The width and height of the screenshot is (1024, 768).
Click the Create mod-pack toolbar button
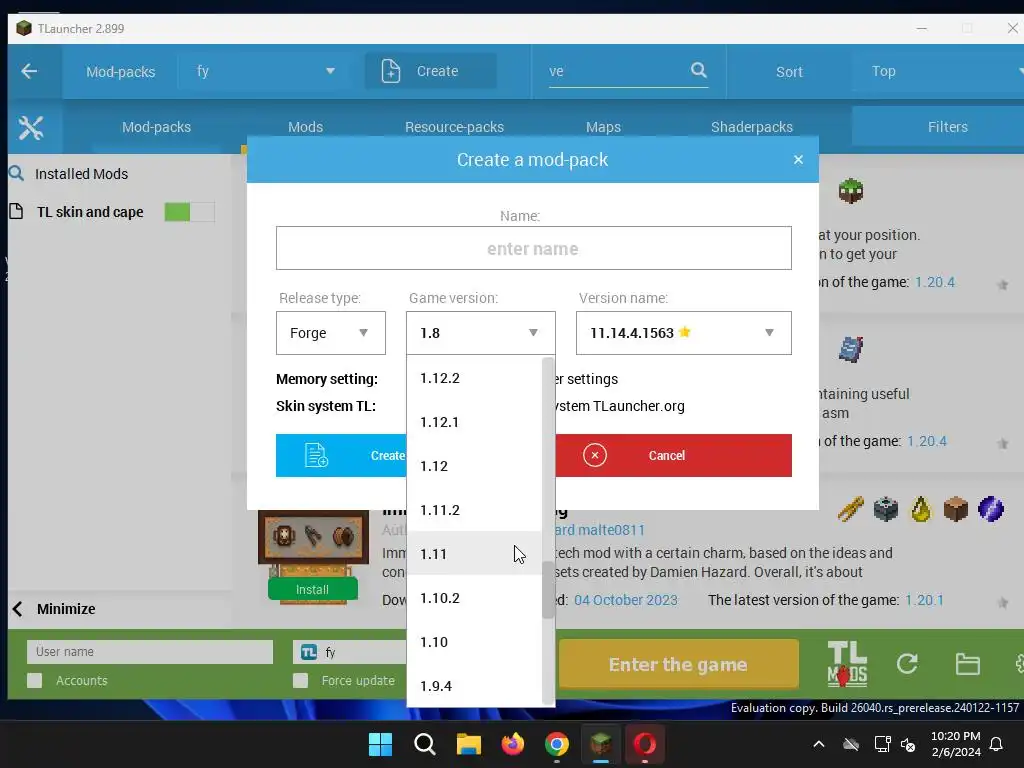point(431,71)
